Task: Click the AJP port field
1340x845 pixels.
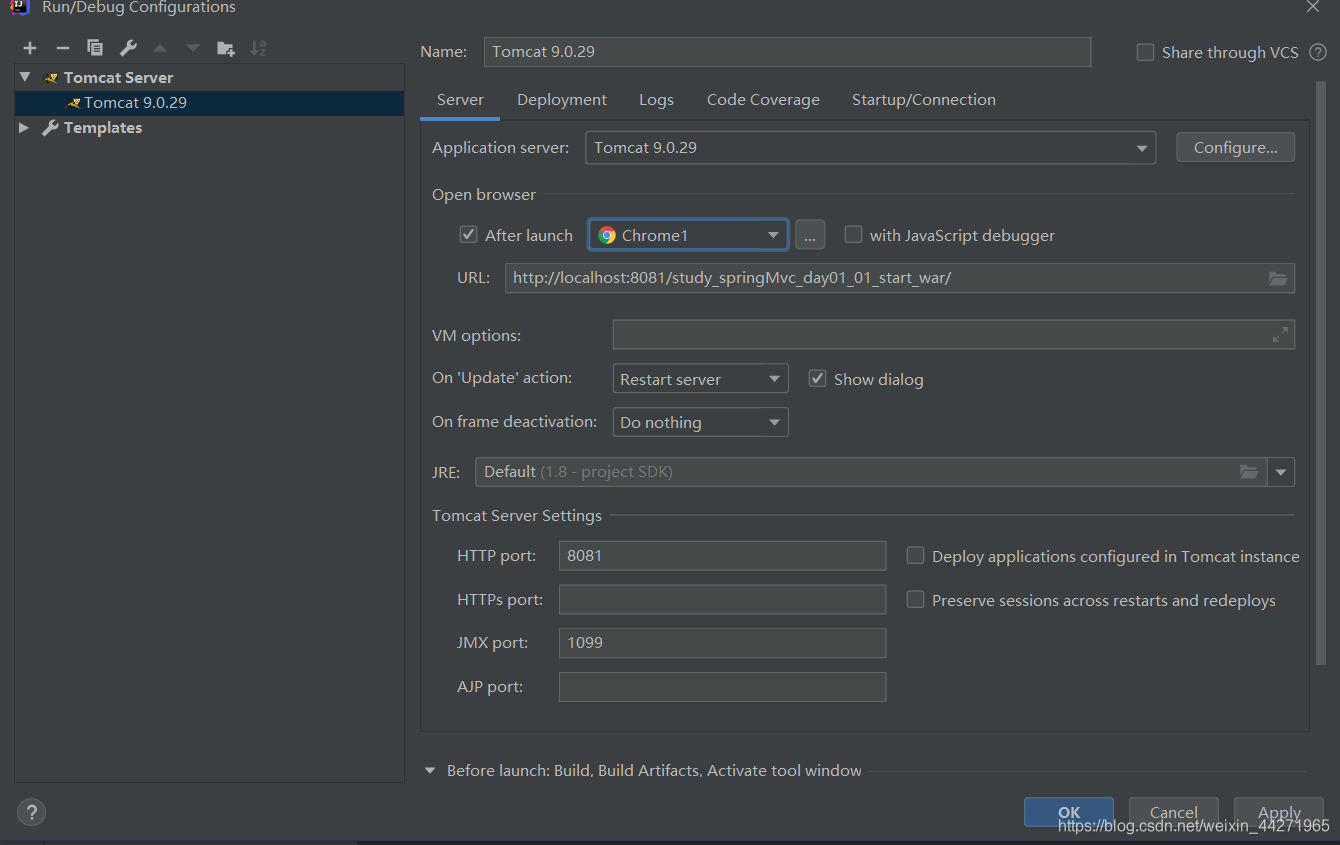Action: 722,687
